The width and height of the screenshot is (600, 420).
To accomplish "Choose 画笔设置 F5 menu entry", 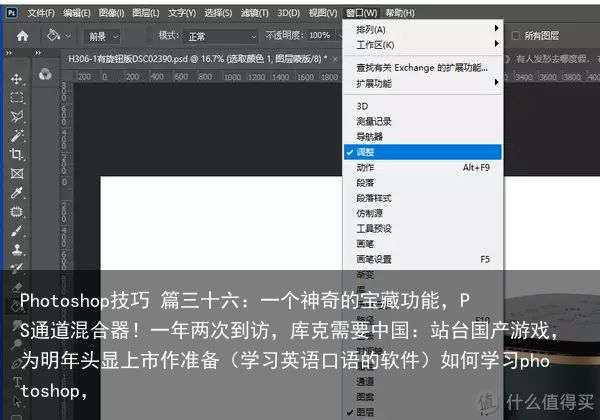I will point(422,259).
